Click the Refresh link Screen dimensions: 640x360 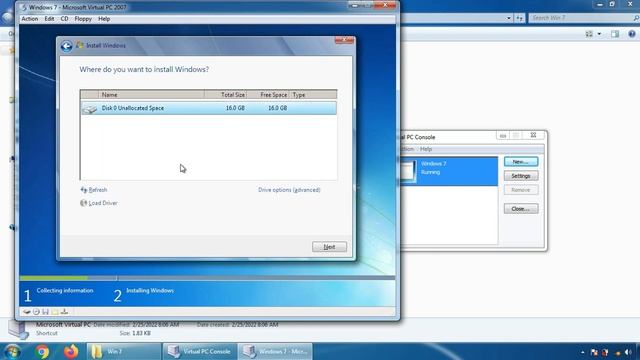(x=98, y=190)
